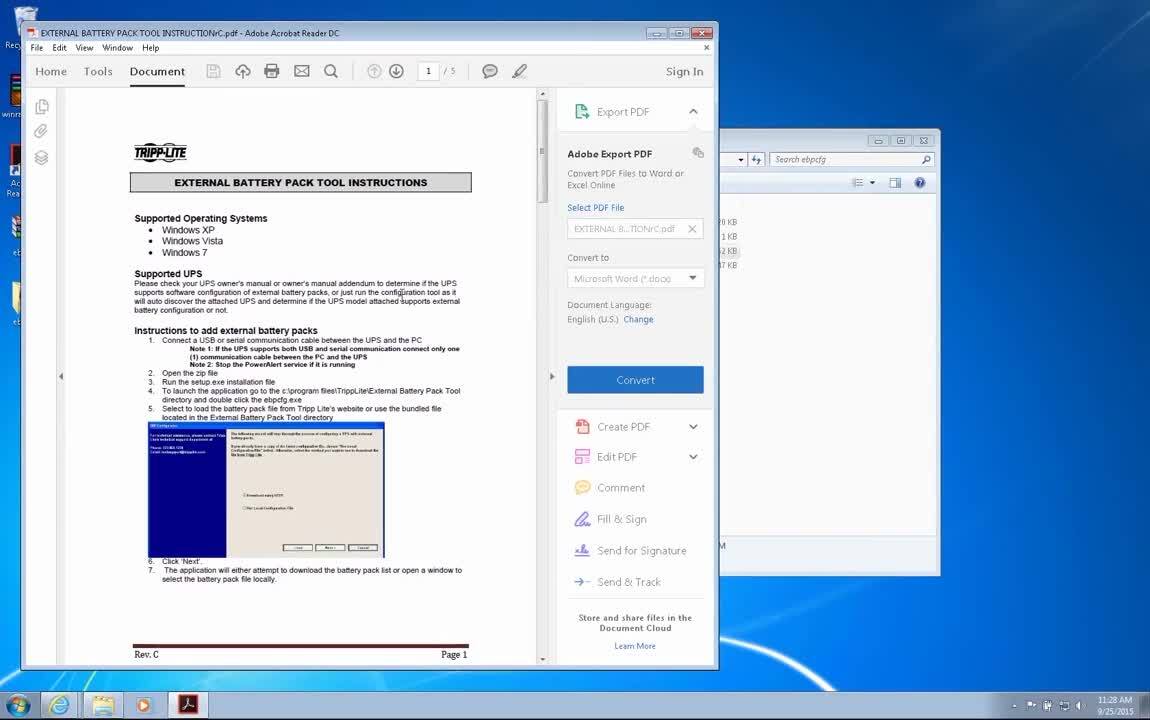Upload file to cloud icon
The image size is (1150, 720).
(x=242, y=71)
